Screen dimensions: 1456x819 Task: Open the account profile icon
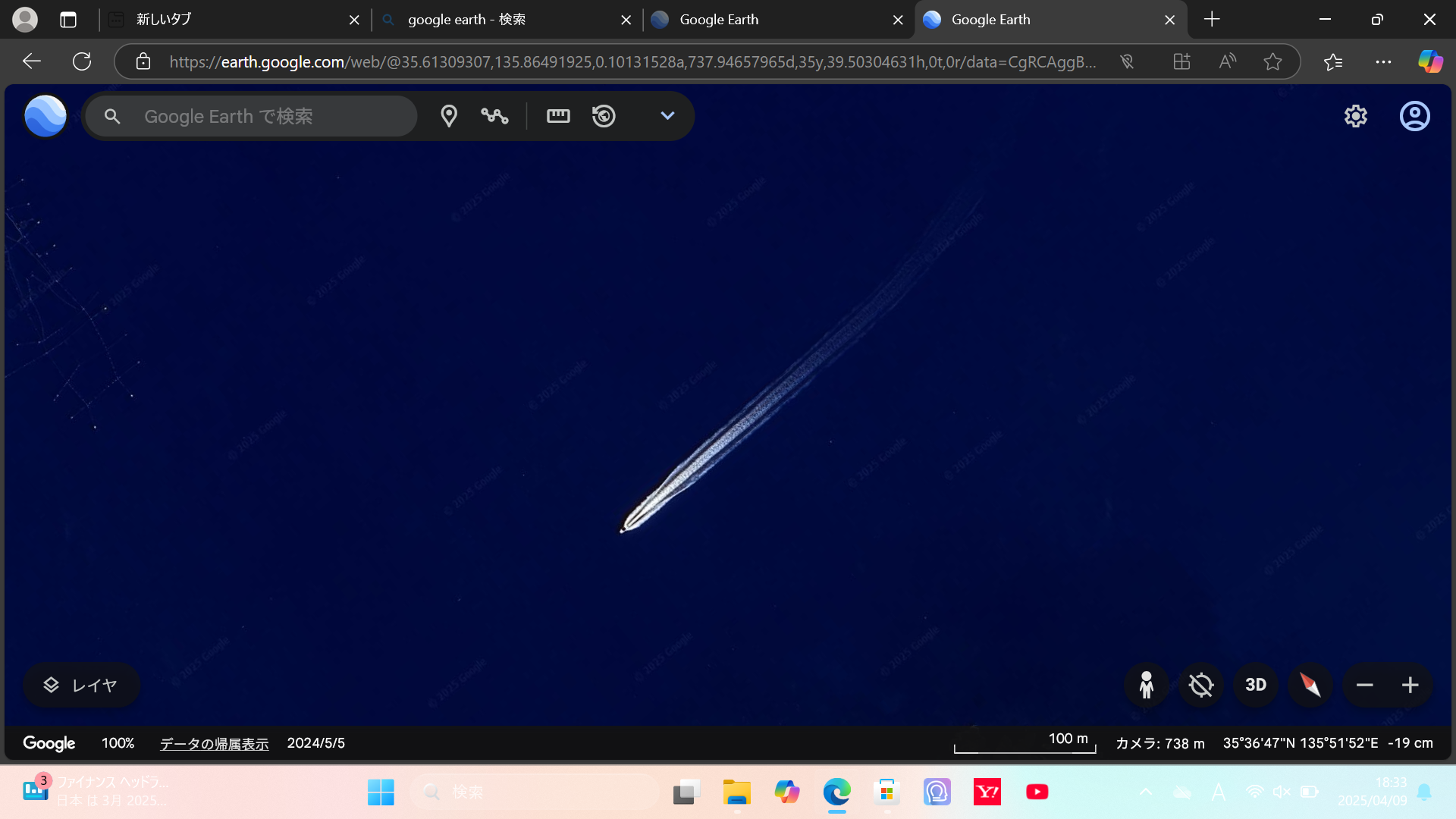[x=1414, y=116]
